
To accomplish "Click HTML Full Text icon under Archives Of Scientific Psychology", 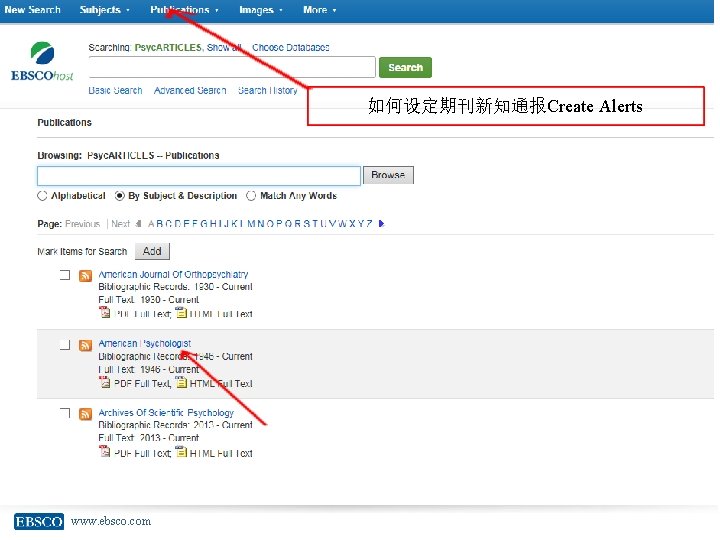I will tap(182, 451).
